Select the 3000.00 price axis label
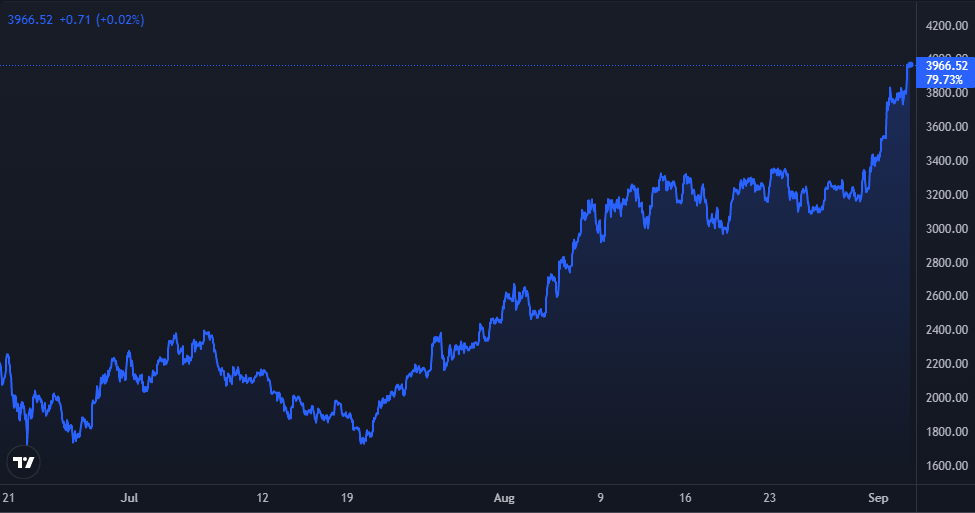The width and height of the screenshot is (975, 513). [x=946, y=229]
